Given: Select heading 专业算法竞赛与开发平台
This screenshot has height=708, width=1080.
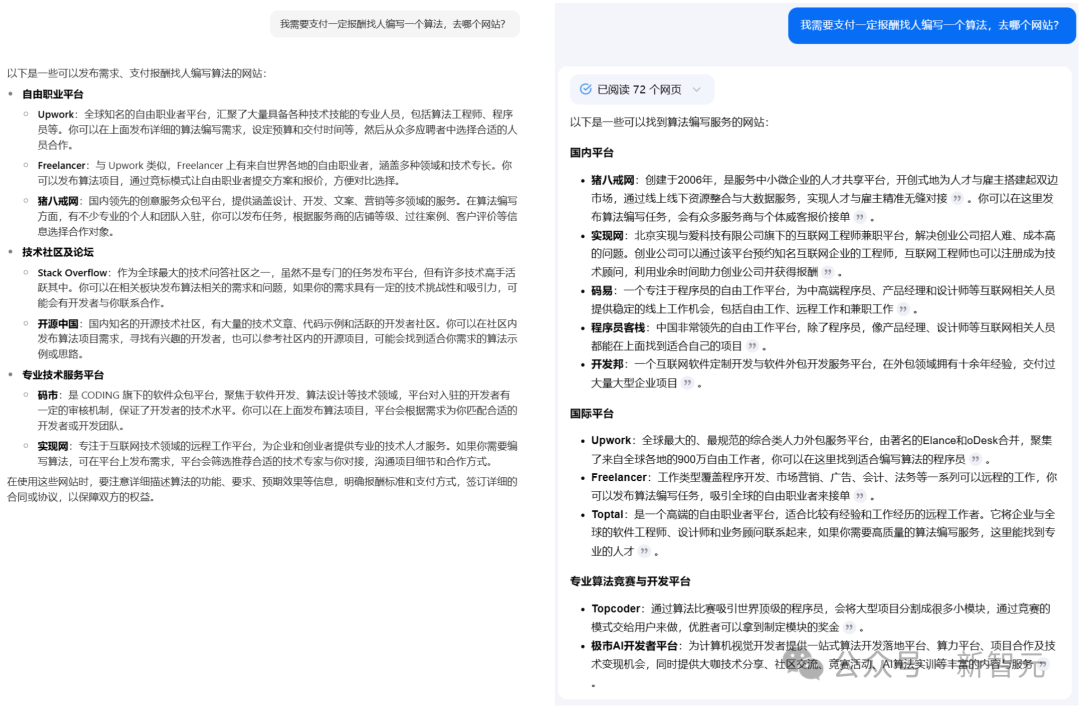Looking at the screenshot, I should pos(630,581).
